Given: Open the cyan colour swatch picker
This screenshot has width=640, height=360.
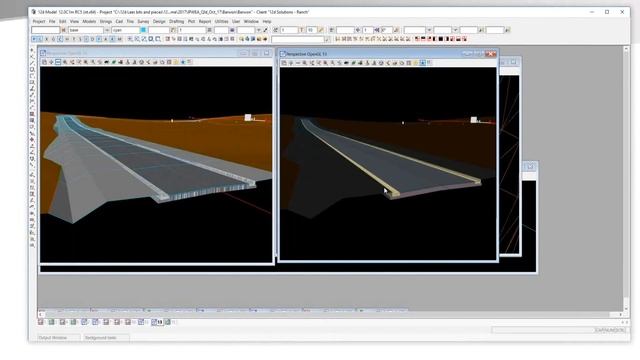Looking at the screenshot, I should click(x=143, y=30).
